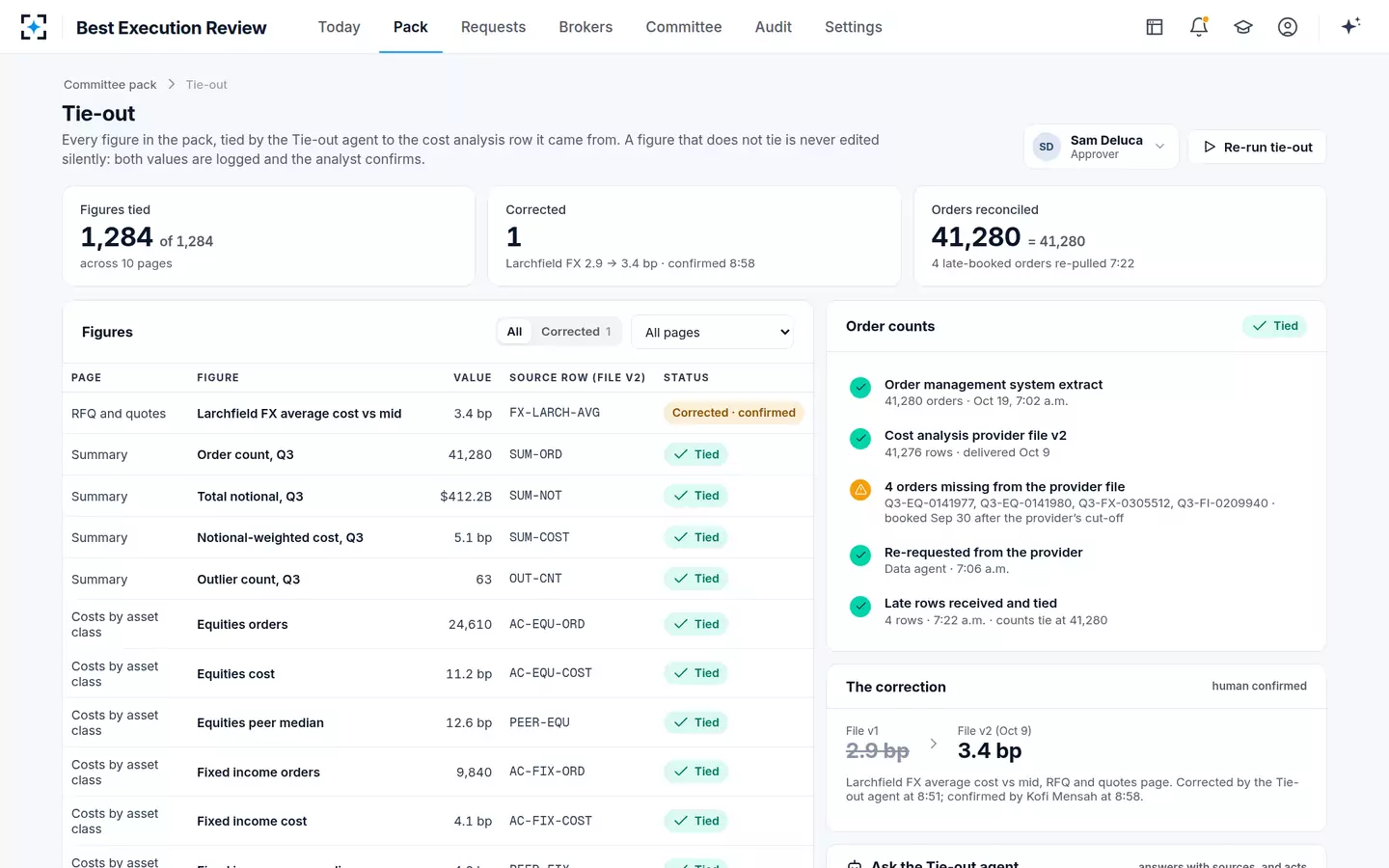
Task: View the Audit tab
Action: [774, 27]
